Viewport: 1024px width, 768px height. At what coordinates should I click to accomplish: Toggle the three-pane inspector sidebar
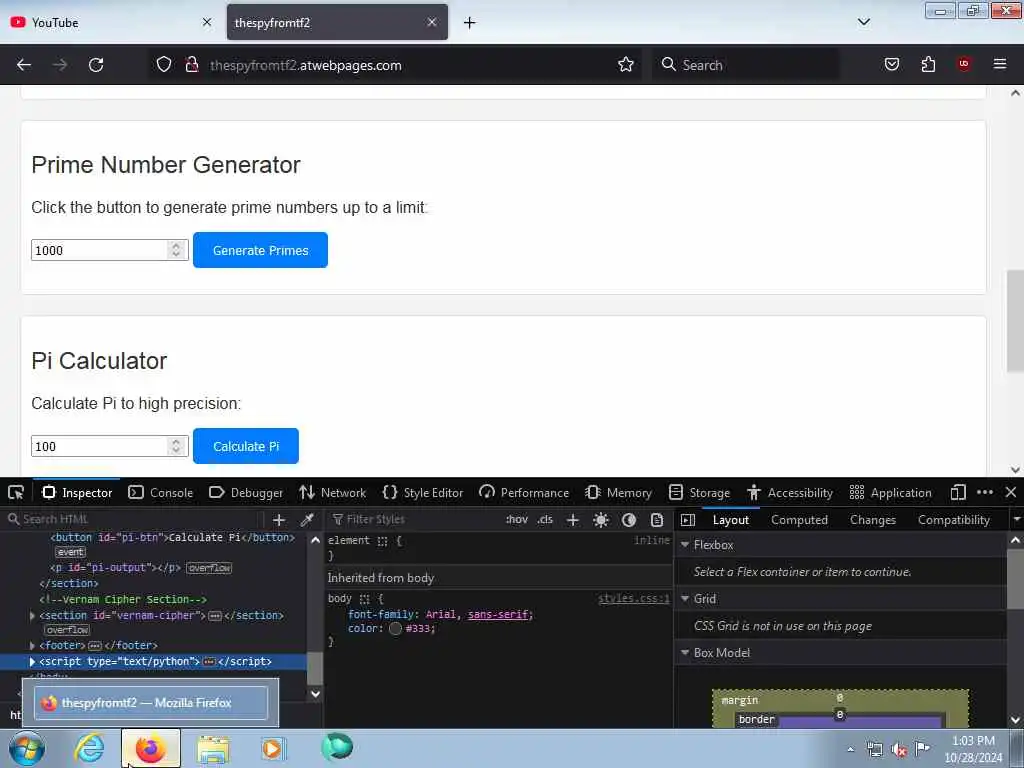[688, 520]
